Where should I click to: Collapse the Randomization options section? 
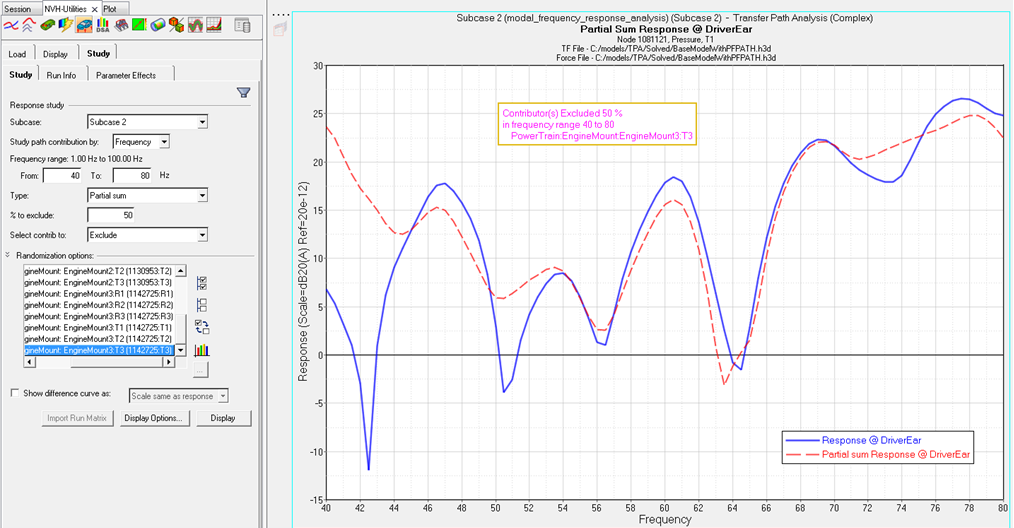click(x=9, y=255)
